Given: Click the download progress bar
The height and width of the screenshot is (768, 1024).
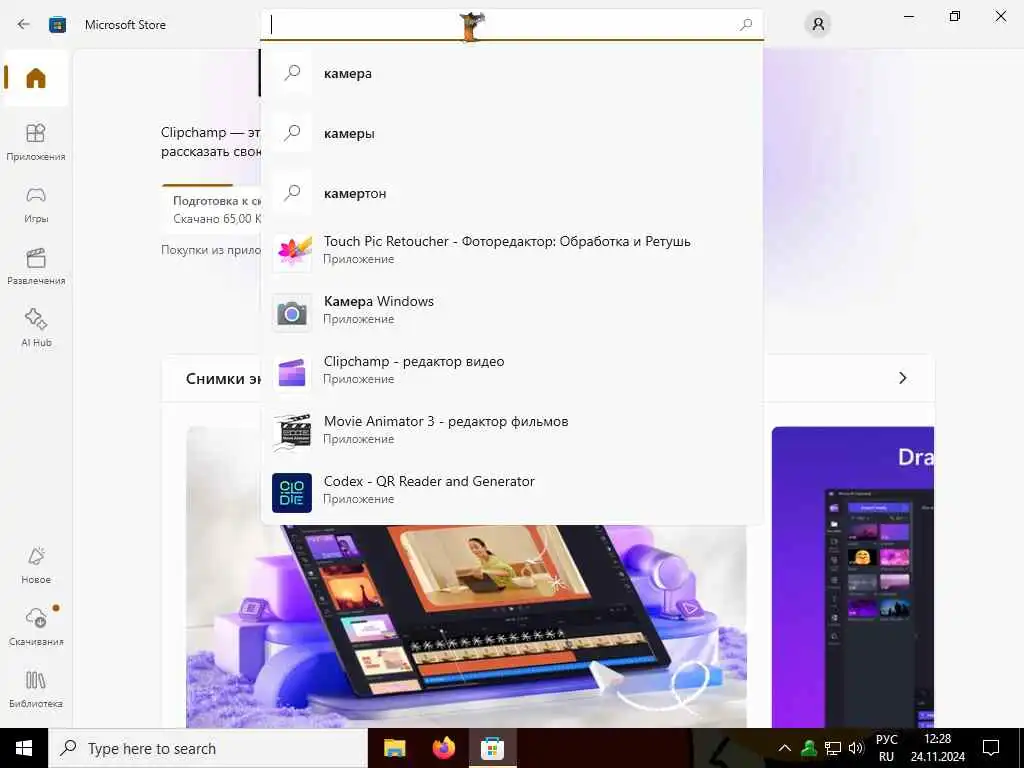Looking at the screenshot, I should (211, 185).
